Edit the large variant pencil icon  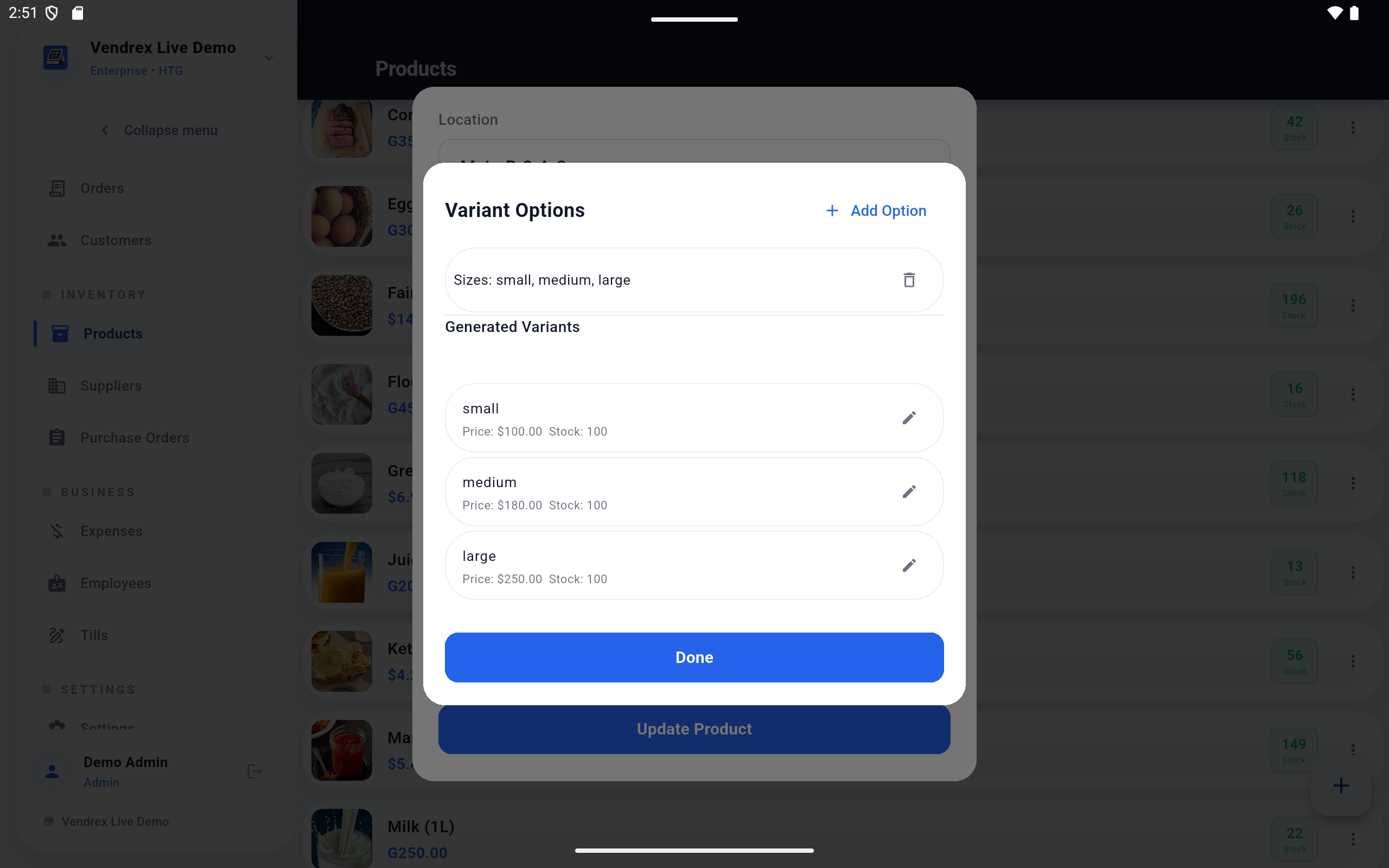909,565
